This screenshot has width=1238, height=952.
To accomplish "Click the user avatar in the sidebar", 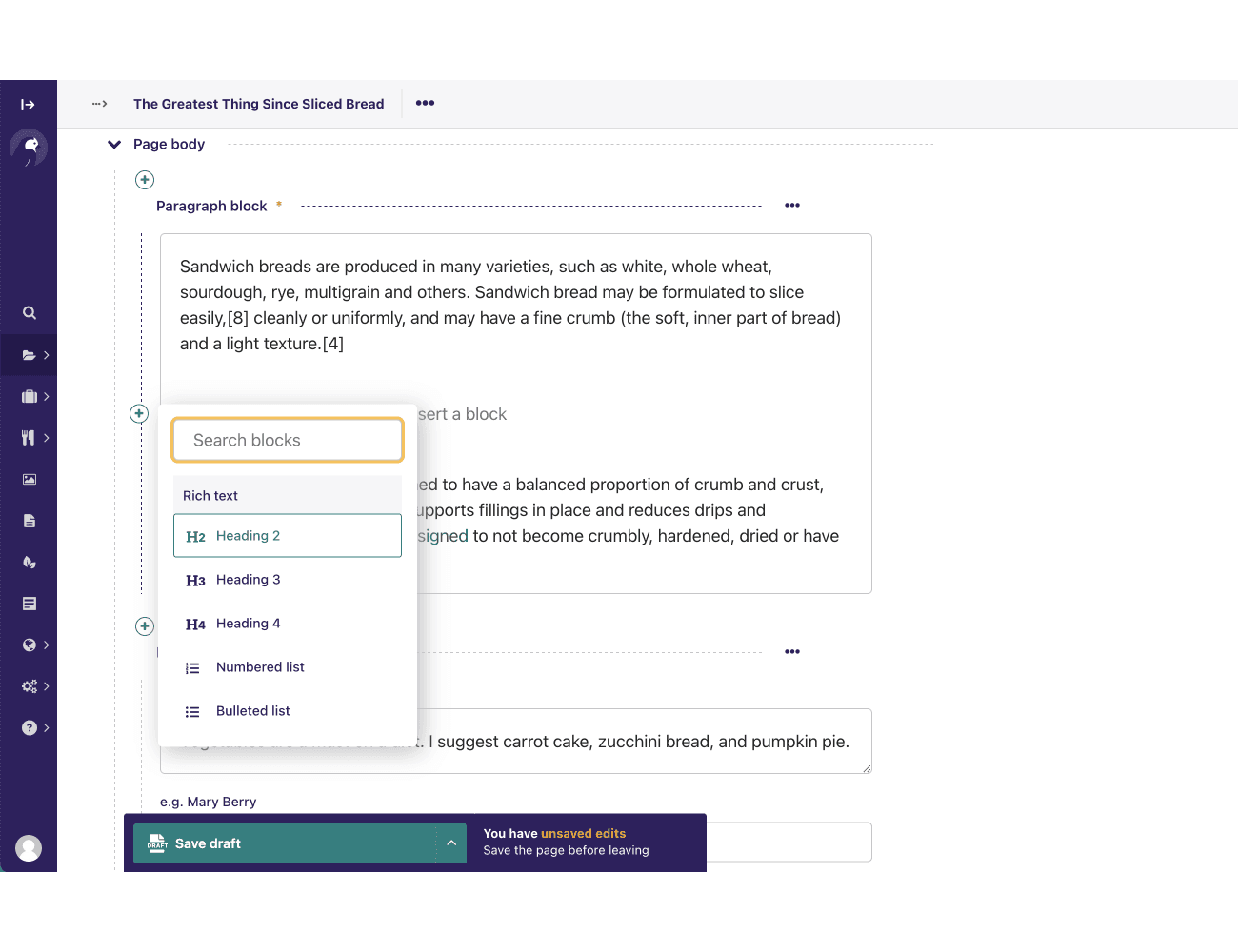I will tap(29, 848).
